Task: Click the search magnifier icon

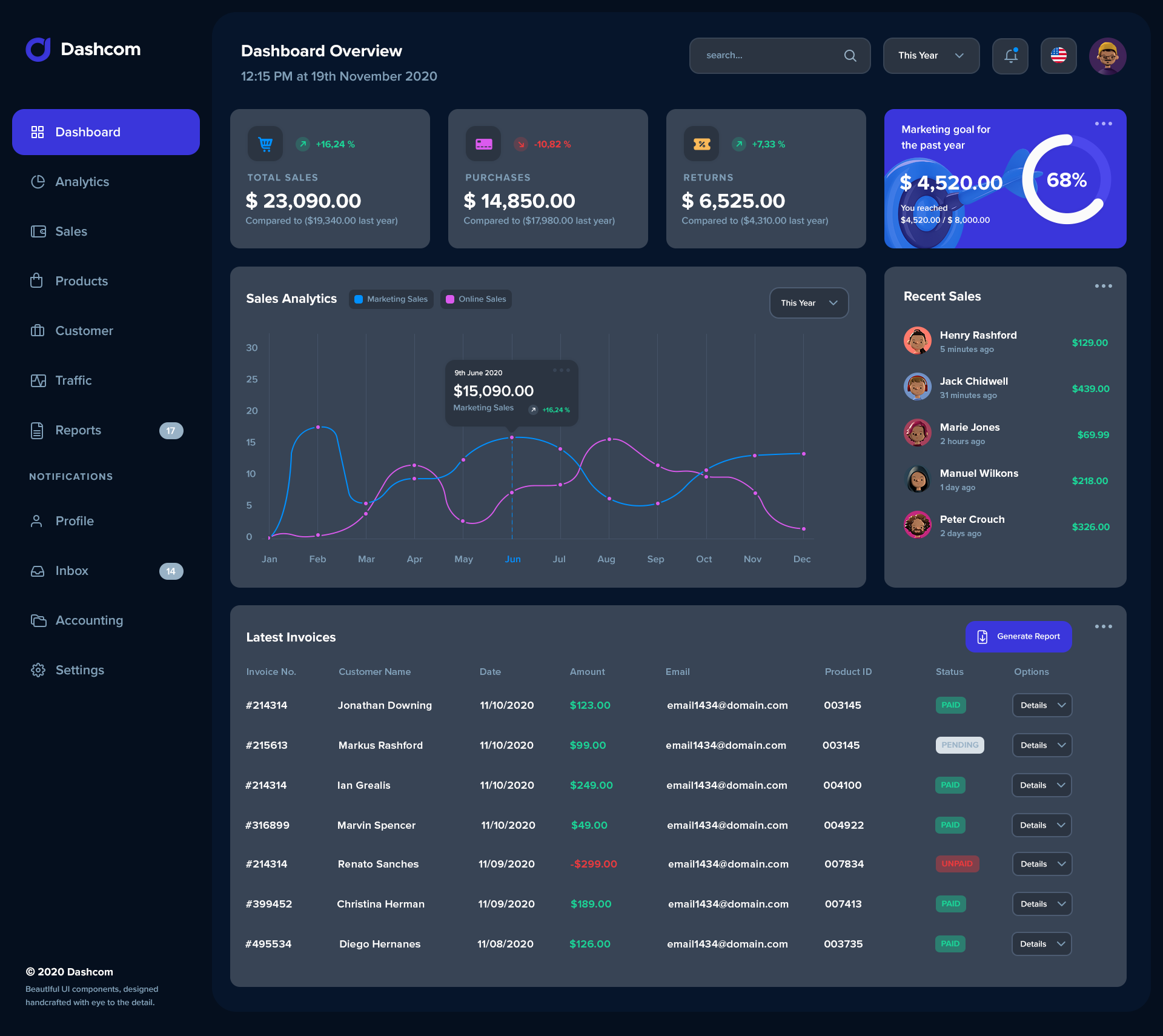Action: pos(850,55)
